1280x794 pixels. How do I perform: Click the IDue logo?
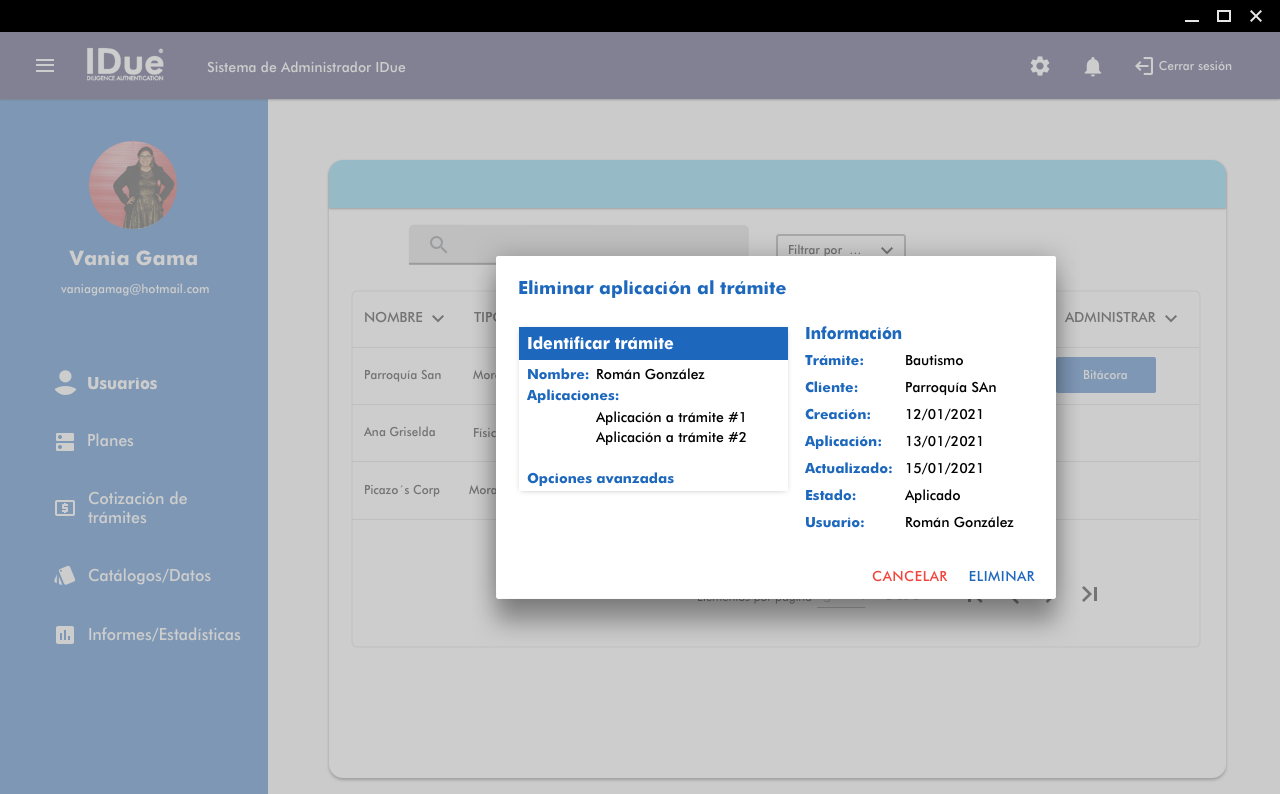coord(125,65)
